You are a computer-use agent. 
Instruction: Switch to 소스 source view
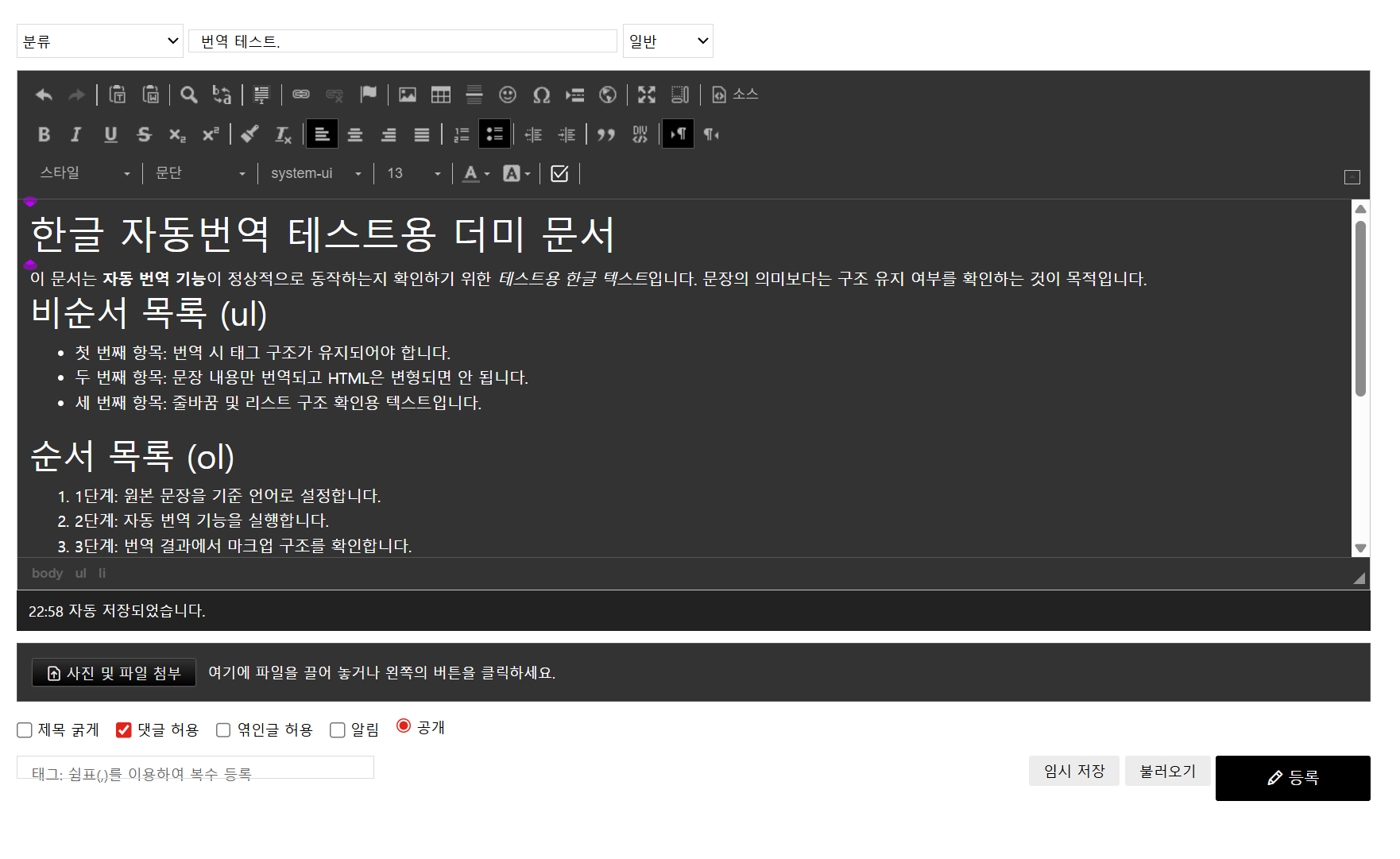[x=735, y=95]
